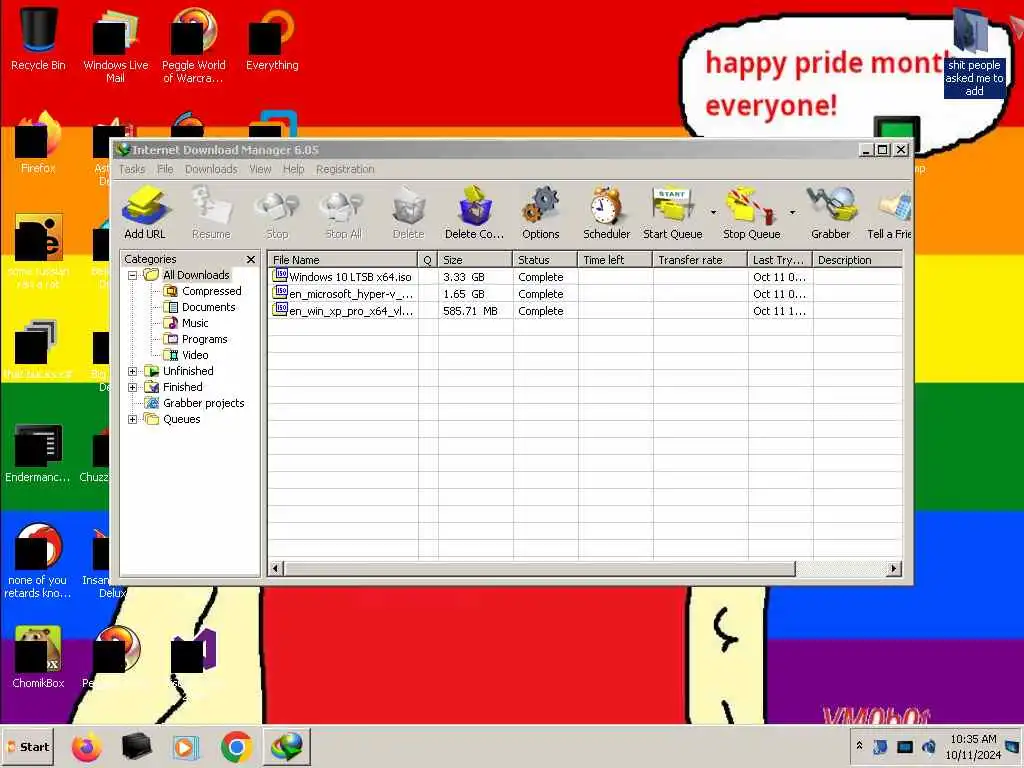Select en_win_xp_pro_x64 download row

tap(585, 311)
